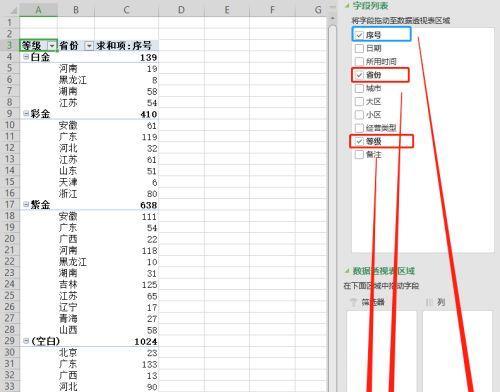Uncheck the 省份 field checkbox
This screenshot has width=500, height=392.
tap(359, 75)
